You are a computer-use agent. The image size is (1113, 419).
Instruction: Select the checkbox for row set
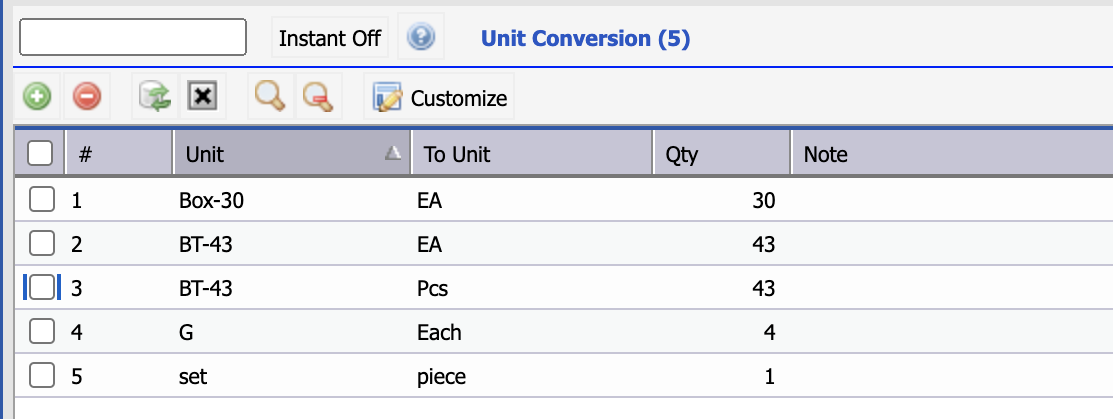pos(42,376)
